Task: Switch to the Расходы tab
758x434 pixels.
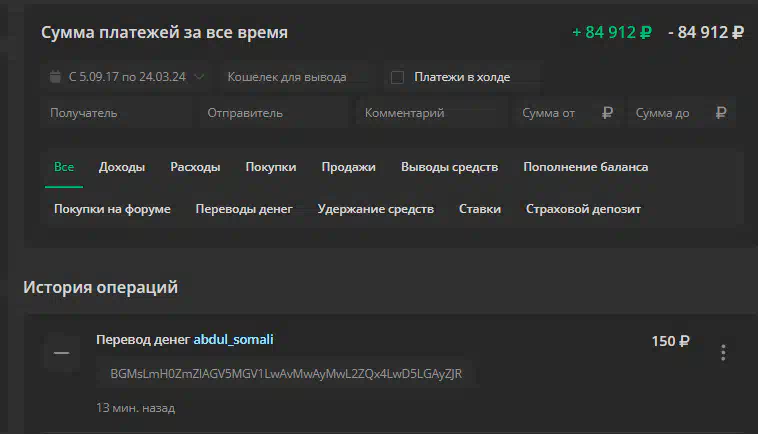Action: [195, 167]
